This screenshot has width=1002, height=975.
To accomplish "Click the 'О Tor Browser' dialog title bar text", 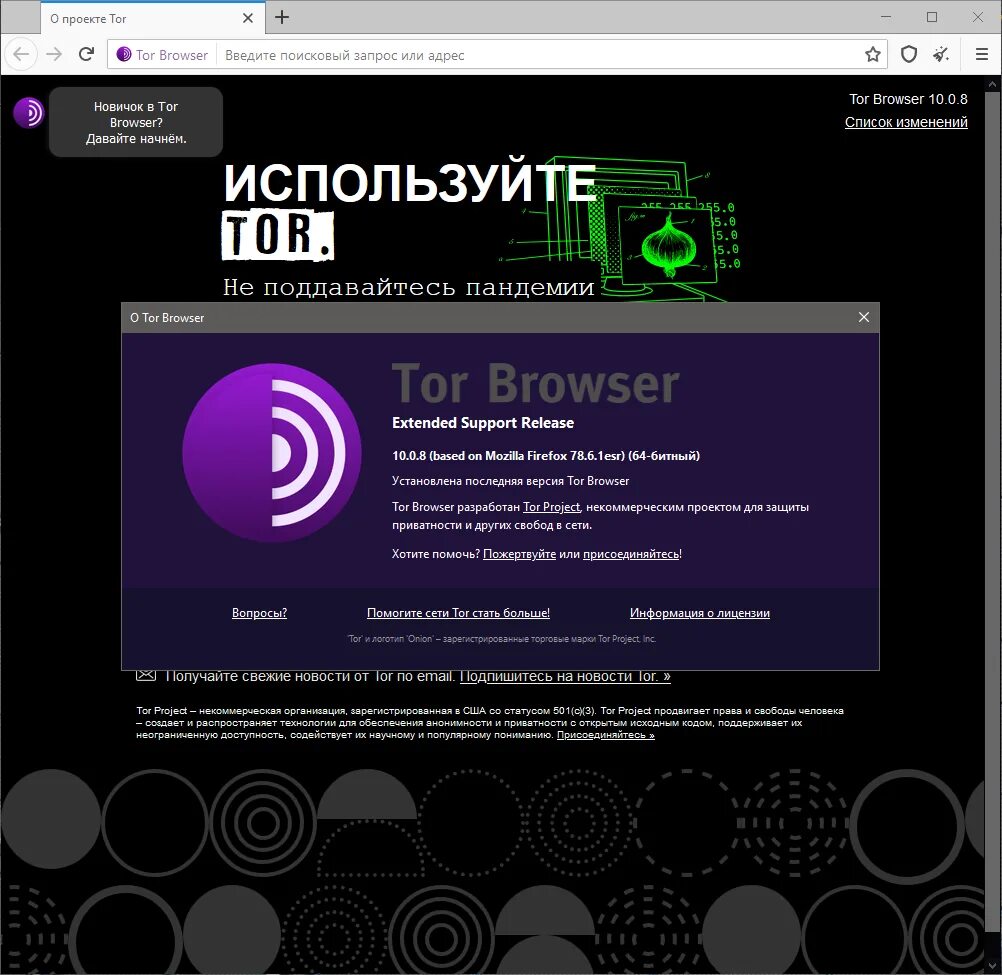I will click(167, 318).
